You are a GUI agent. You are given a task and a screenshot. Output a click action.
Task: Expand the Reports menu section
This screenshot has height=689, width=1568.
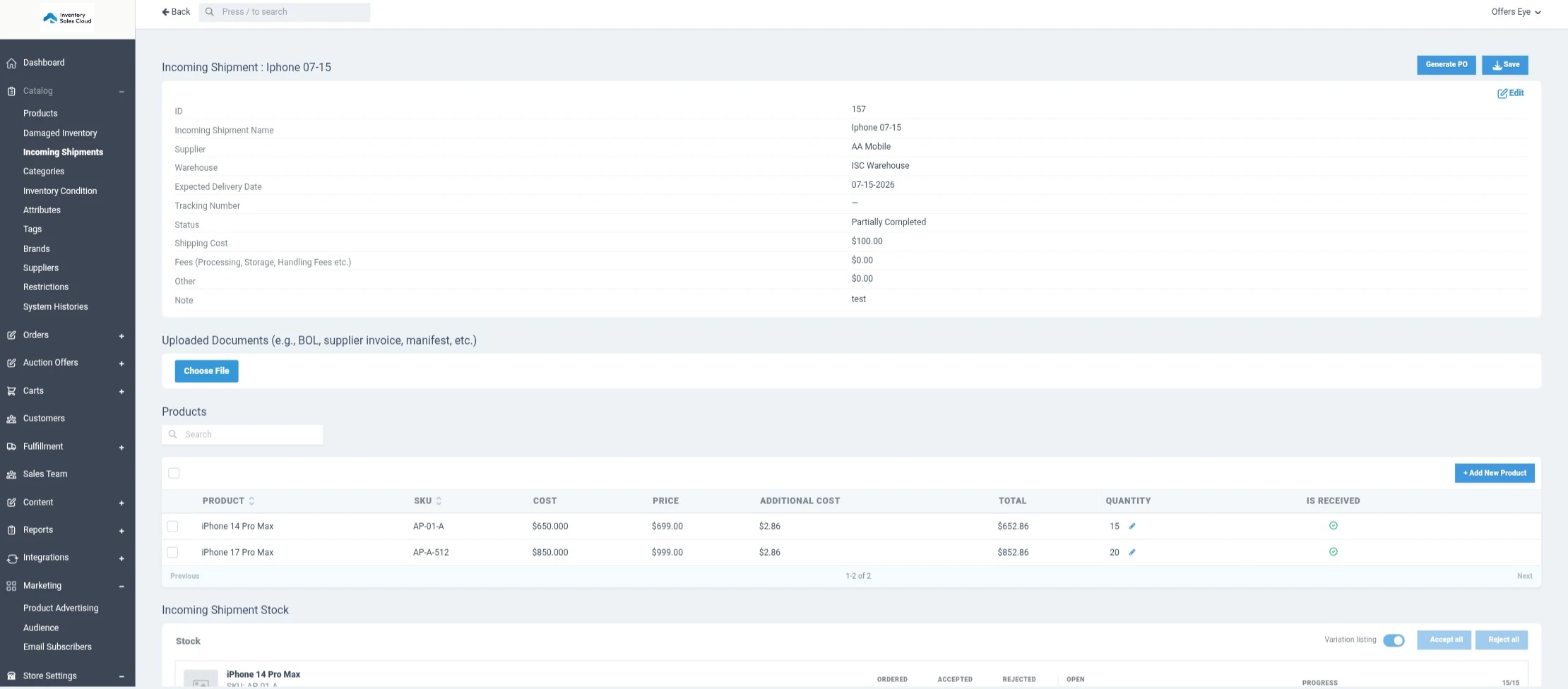click(x=121, y=531)
